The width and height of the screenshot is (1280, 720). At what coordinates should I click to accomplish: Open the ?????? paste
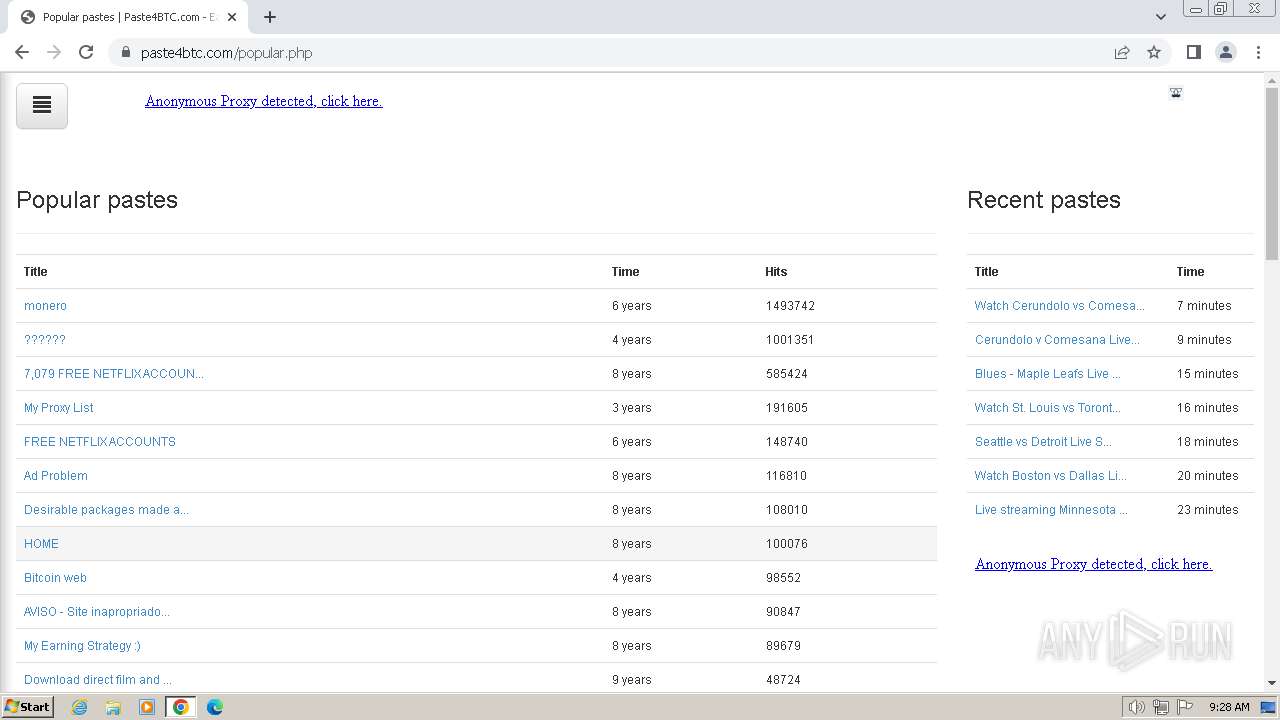pyautogui.click(x=45, y=340)
